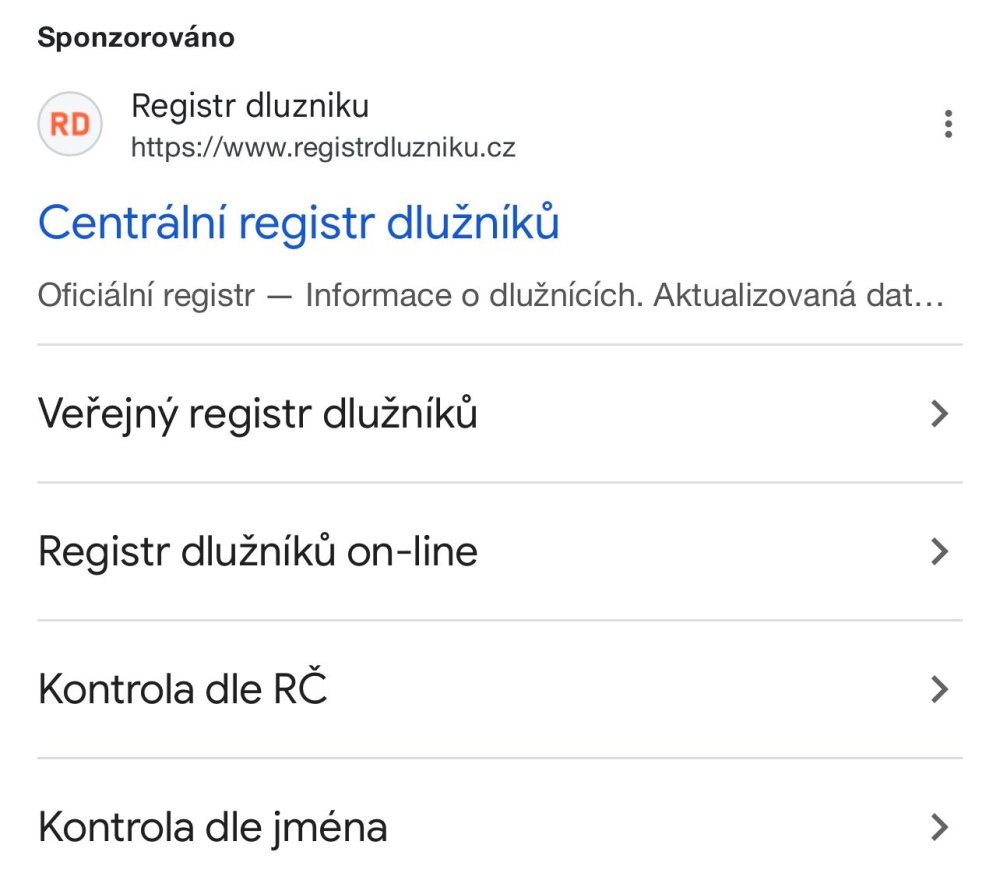The image size is (1000, 880).
Task: Click 'Oficiální registr' in the ad description
Action: point(146,297)
